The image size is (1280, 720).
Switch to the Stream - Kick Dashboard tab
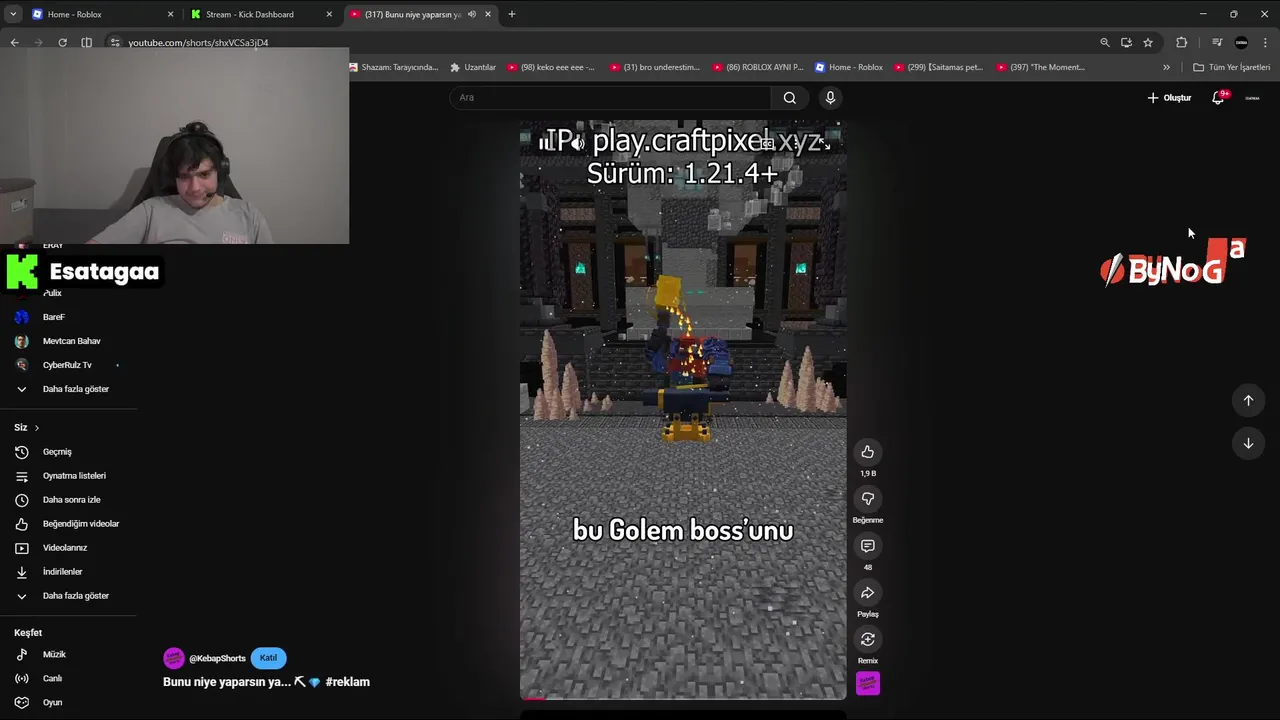pyautogui.click(x=262, y=14)
